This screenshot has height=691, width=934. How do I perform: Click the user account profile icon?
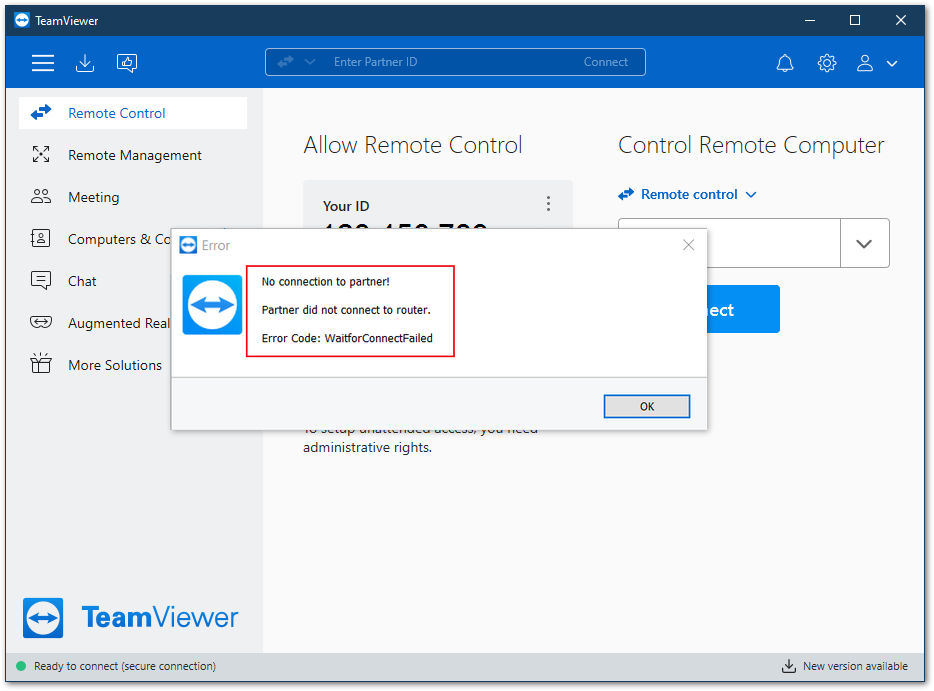pos(865,63)
